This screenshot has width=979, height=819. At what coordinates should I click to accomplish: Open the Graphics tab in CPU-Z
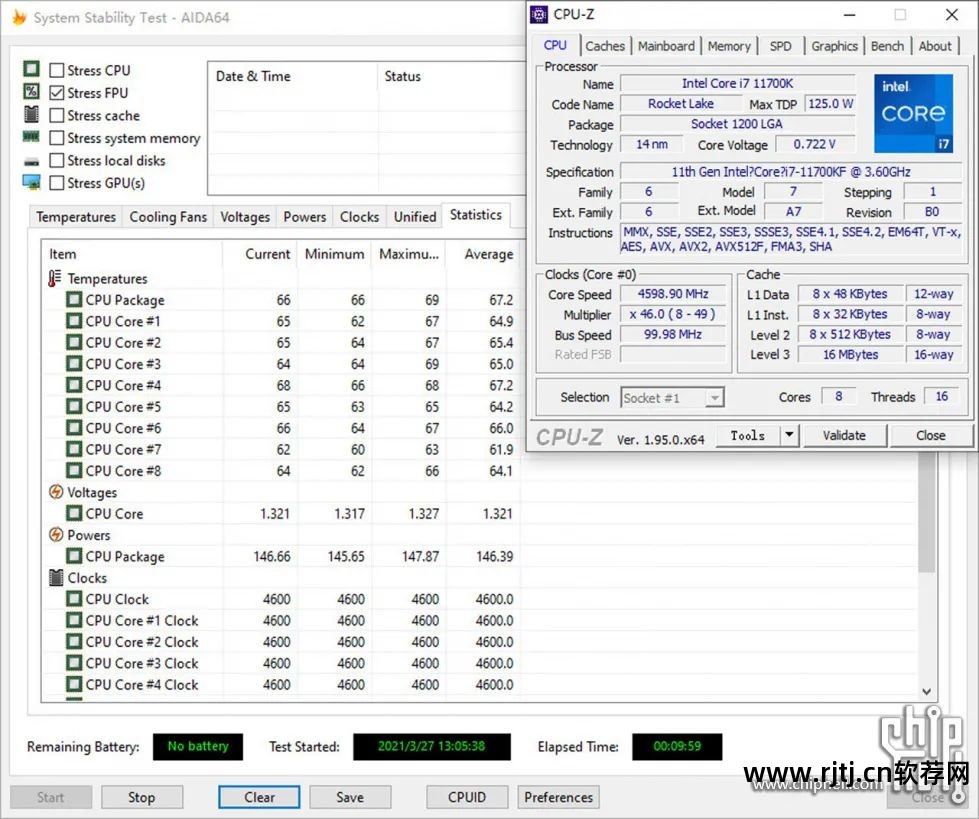(x=834, y=46)
